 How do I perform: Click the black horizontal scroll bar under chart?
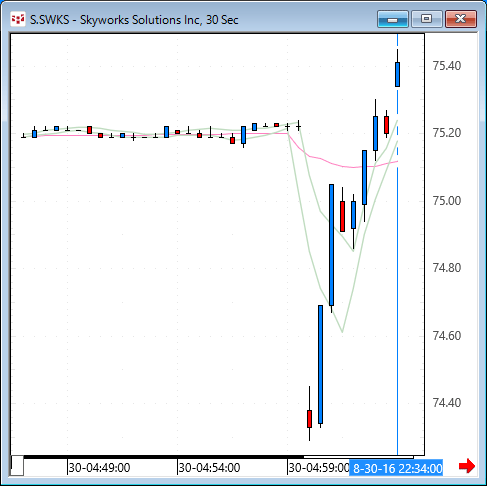point(163,457)
